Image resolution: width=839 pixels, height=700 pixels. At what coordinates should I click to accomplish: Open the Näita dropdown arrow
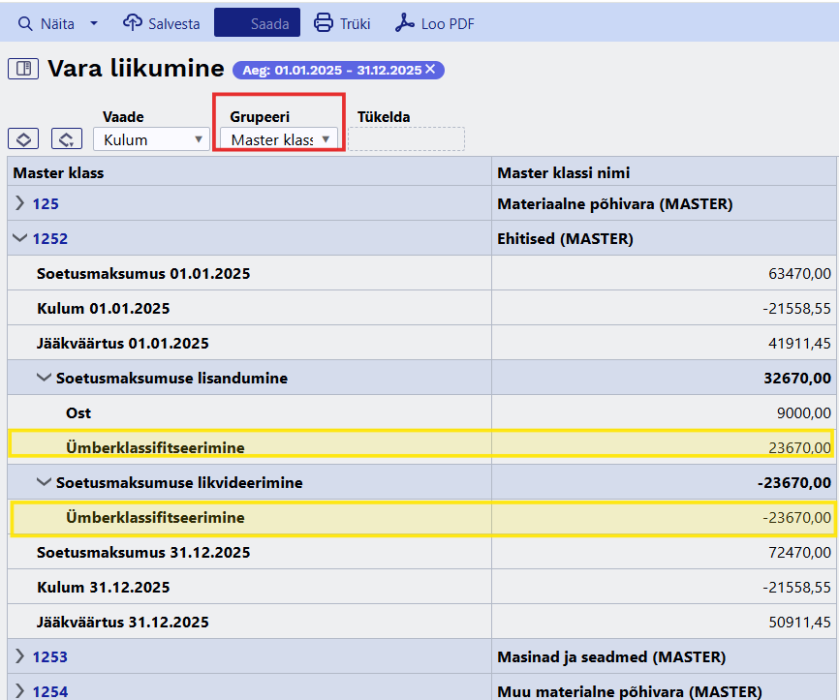coord(94,24)
